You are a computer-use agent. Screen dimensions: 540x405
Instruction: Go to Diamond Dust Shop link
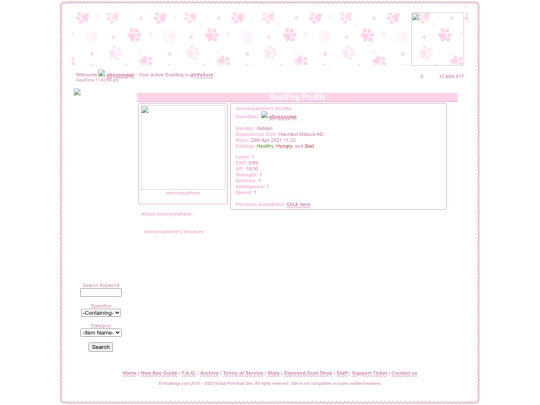tap(308, 373)
